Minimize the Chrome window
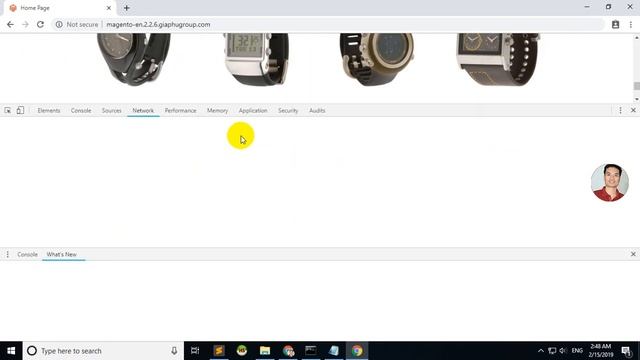640x360 pixels. pos(587,7)
